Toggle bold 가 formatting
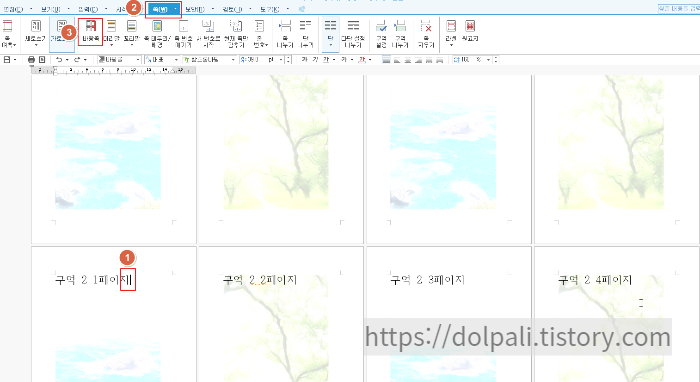Viewport: 700px width, 382px height. (x=304, y=59)
